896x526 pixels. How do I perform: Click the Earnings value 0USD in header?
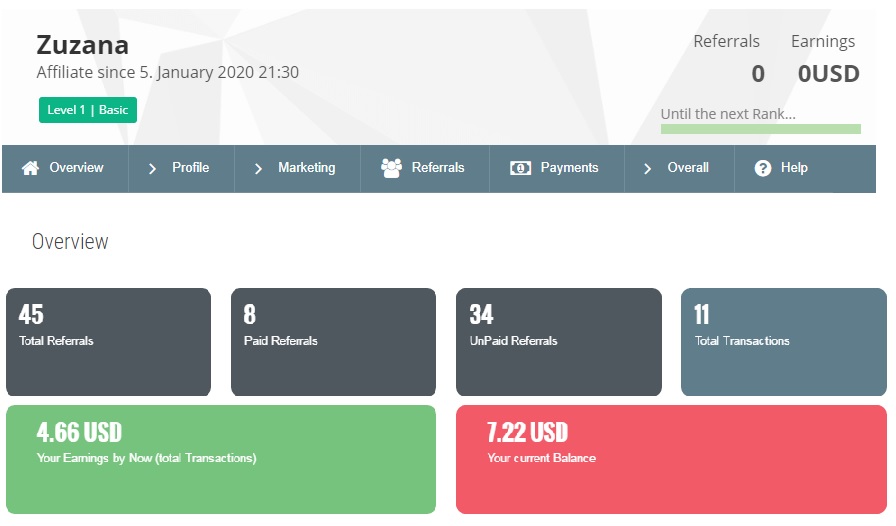click(829, 74)
